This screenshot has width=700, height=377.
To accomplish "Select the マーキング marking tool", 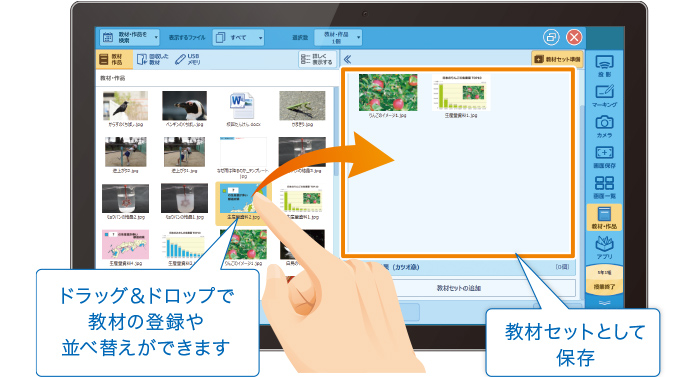I will pyautogui.click(x=604, y=96).
